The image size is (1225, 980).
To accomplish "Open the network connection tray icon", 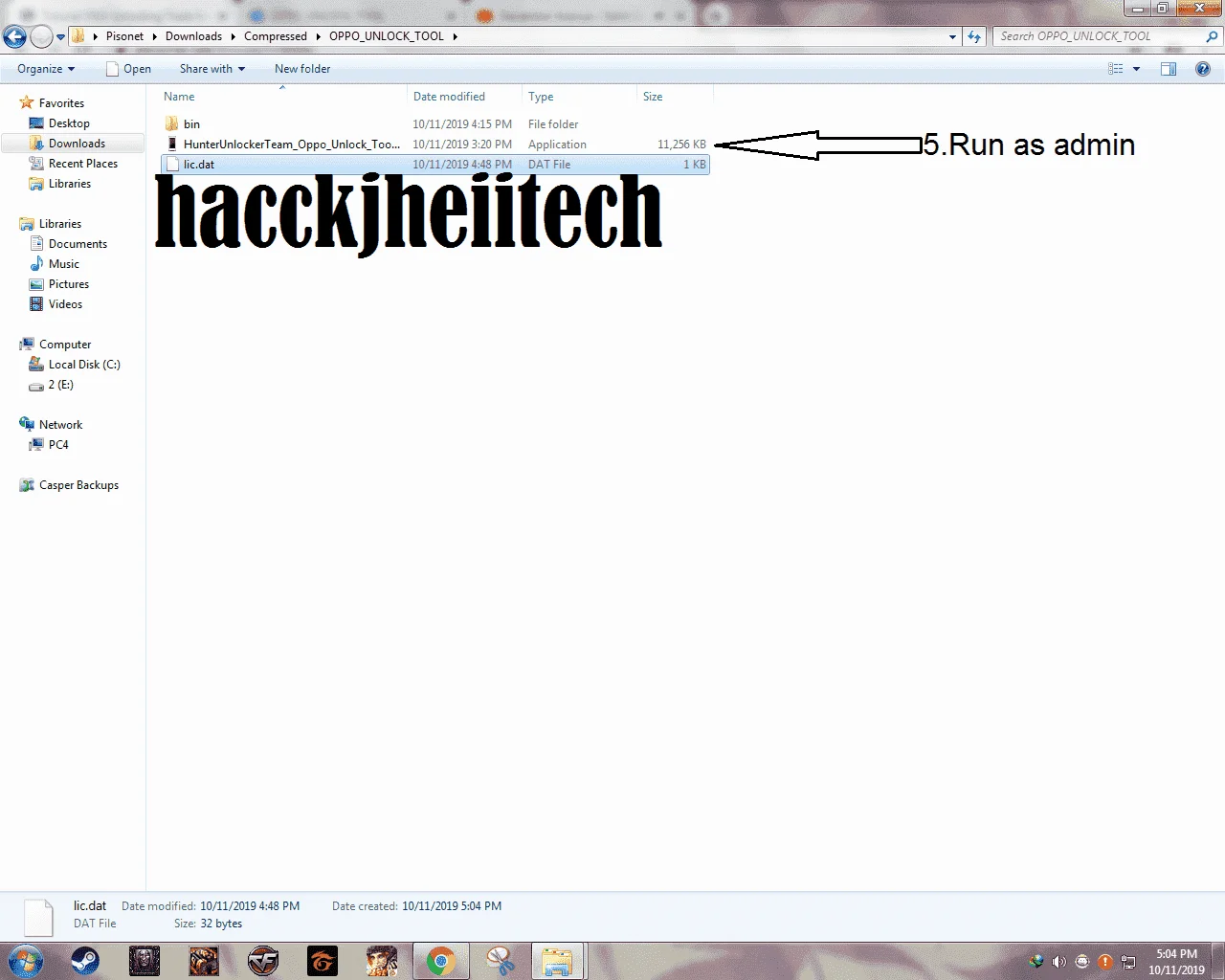I will [x=1128, y=962].
